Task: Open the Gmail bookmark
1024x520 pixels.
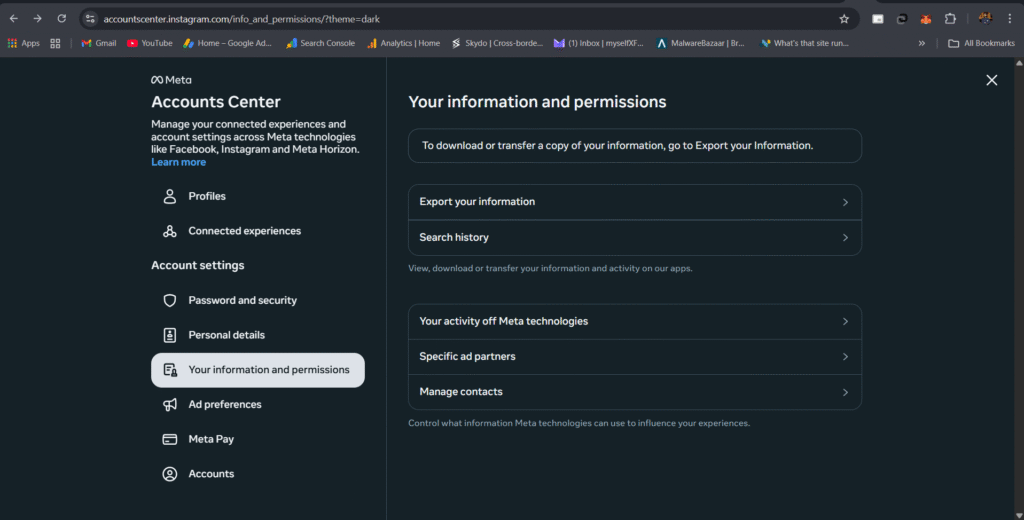Action: [99, 43]
